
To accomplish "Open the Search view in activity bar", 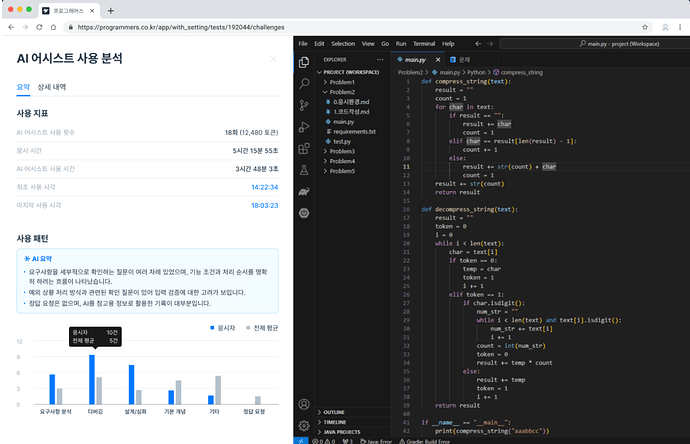I will click(305, 82).
